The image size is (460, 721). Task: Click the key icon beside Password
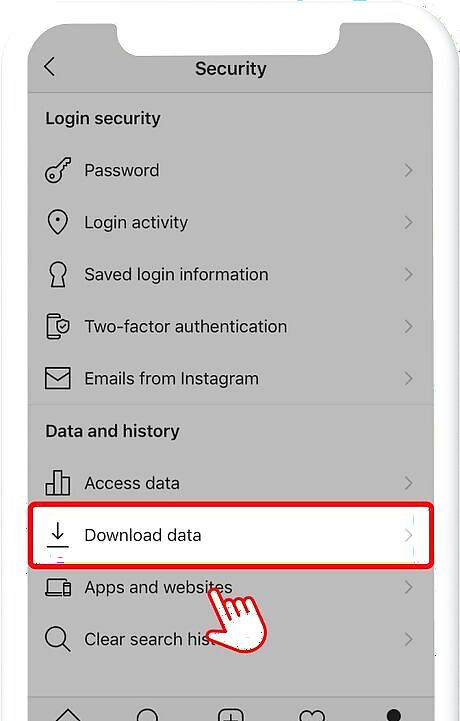point(58,170)
